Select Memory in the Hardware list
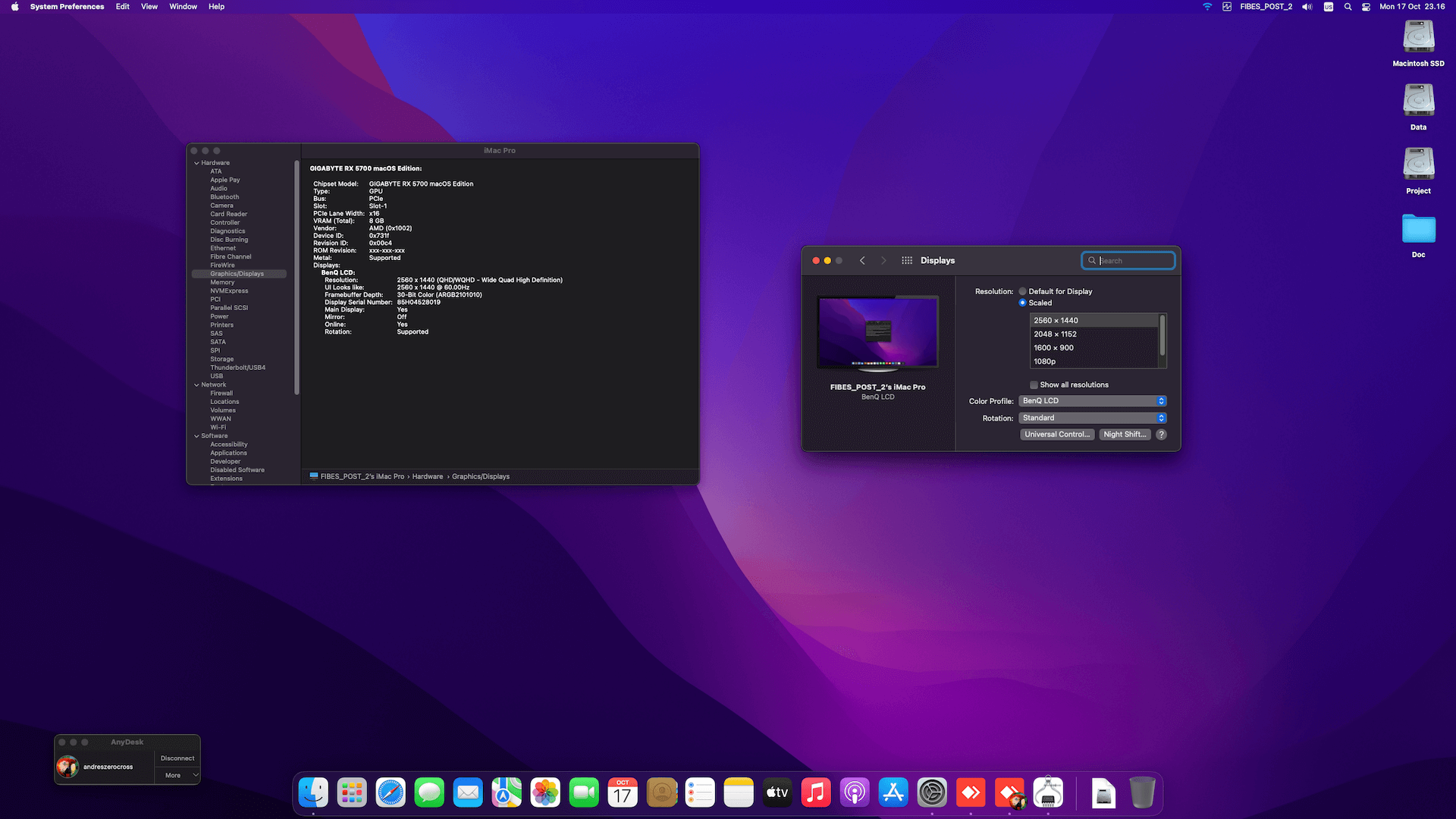The height and width of the screenshot is (819, 1456). click(x=222, y=283)
